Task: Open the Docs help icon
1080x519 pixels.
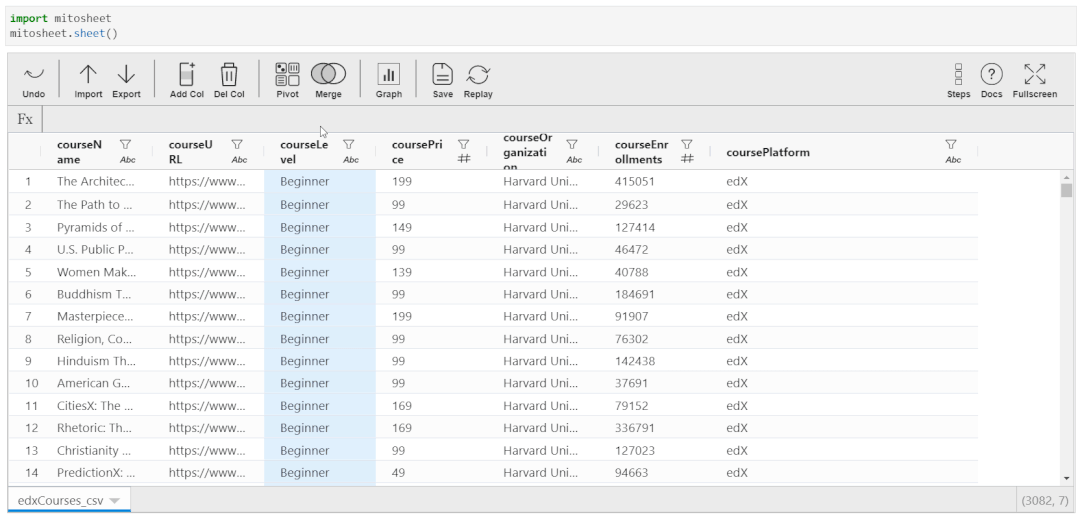Action: pos(991,74)
